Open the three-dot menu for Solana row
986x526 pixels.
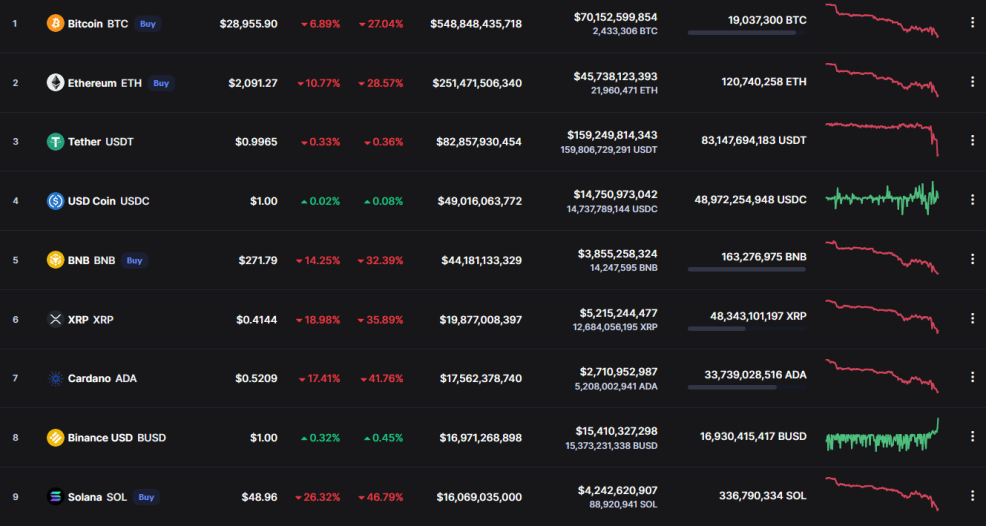(972, 496)
